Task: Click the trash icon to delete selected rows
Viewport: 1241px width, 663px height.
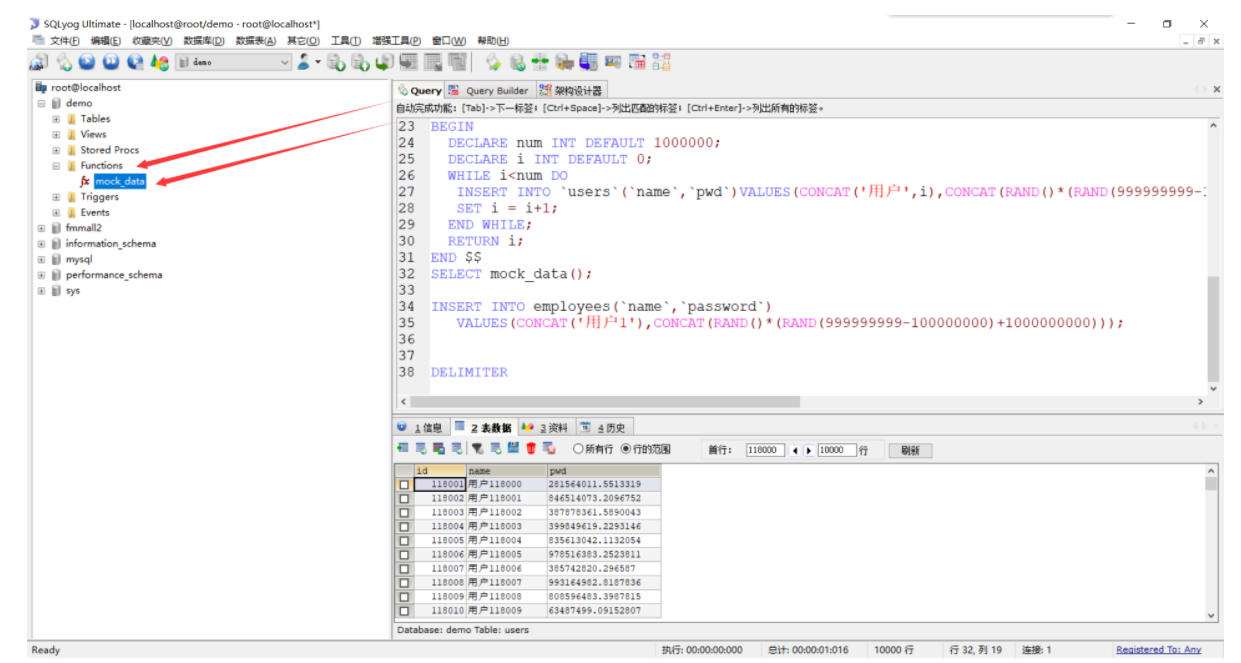Action: [x=531, y=449]
